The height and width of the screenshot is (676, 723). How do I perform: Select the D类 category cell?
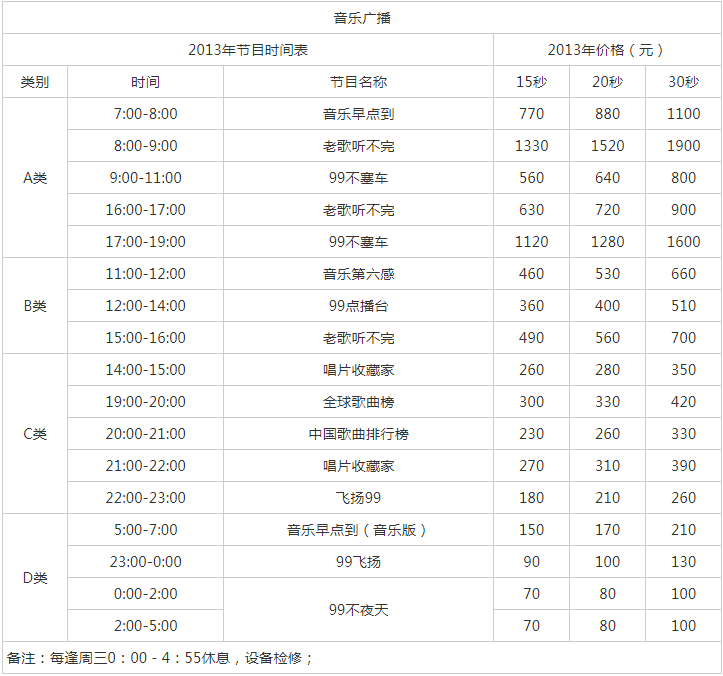point(35,578)
